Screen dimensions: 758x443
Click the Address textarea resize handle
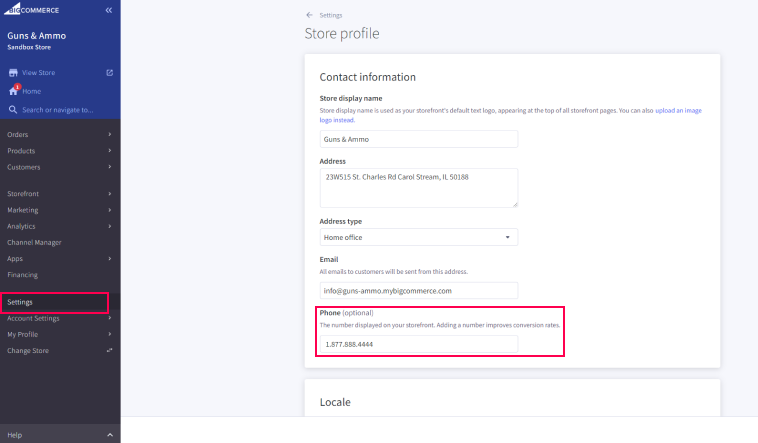pyautogui.click(x=515, y=204)
